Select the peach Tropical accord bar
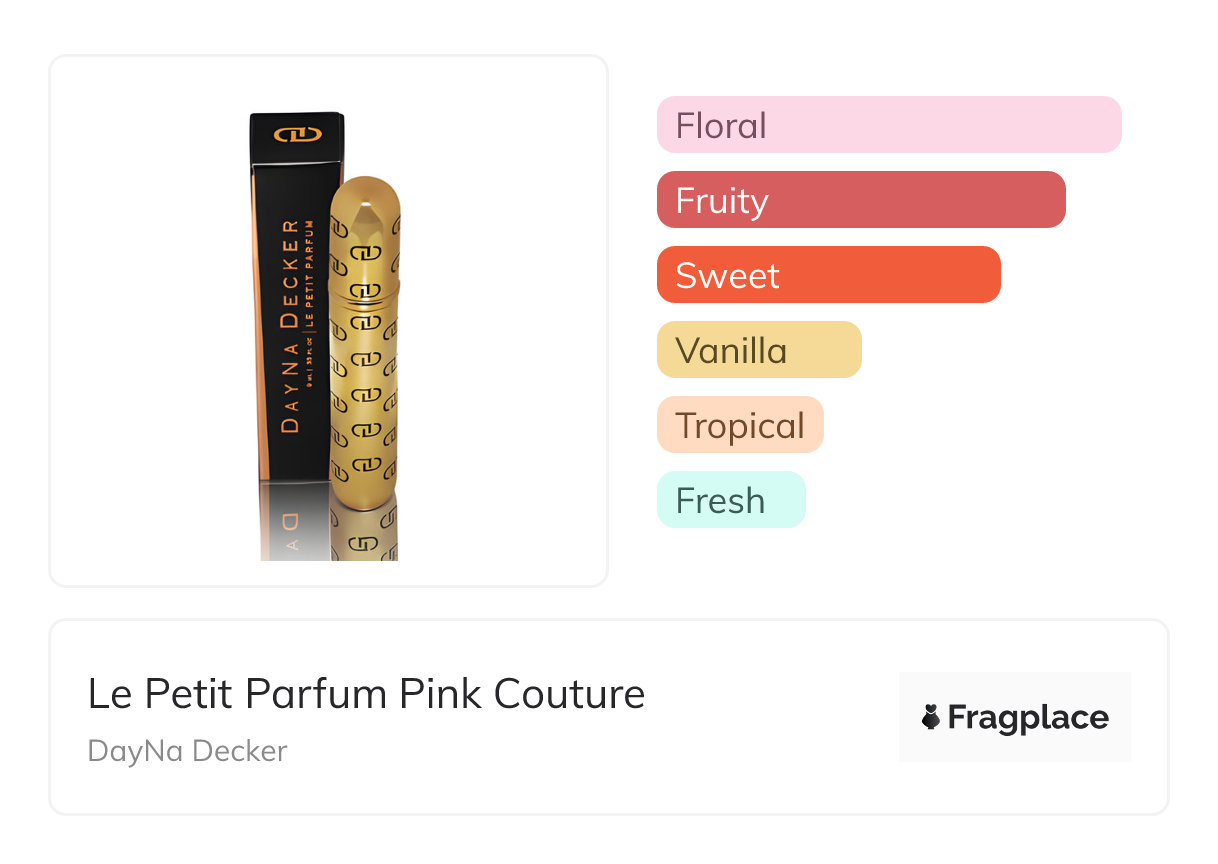This screenshot has width=1218, height=864. tap(740, 425)
